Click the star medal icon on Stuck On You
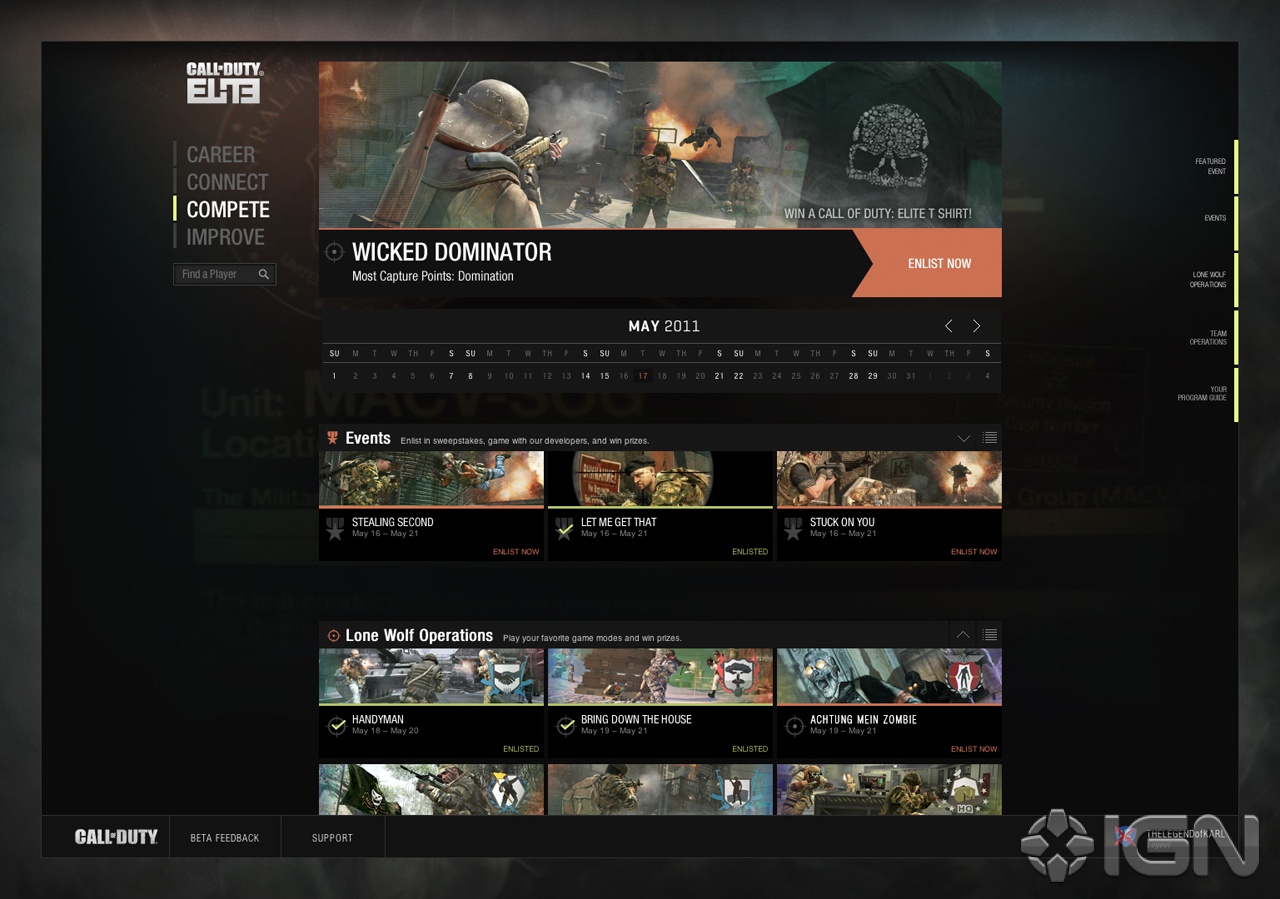Image resolution: width=1280 pixels, height=899 pixels. point(793,529)
